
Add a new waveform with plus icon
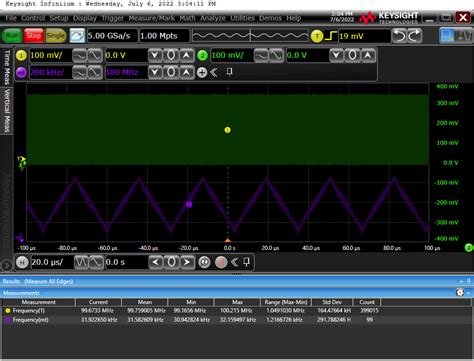tap(202, 72)
